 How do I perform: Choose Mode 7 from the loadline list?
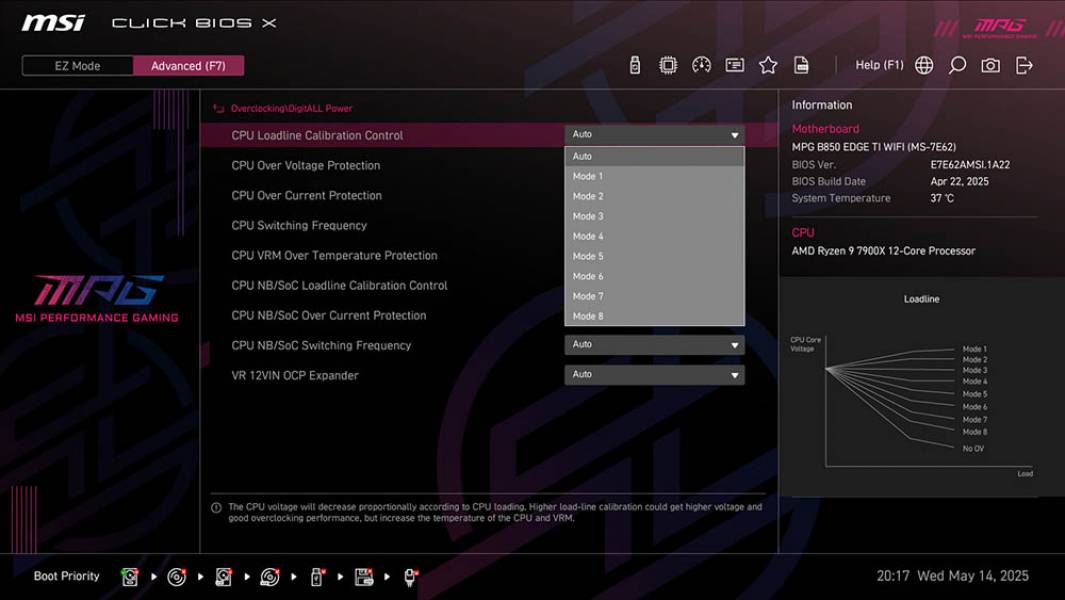654,296
